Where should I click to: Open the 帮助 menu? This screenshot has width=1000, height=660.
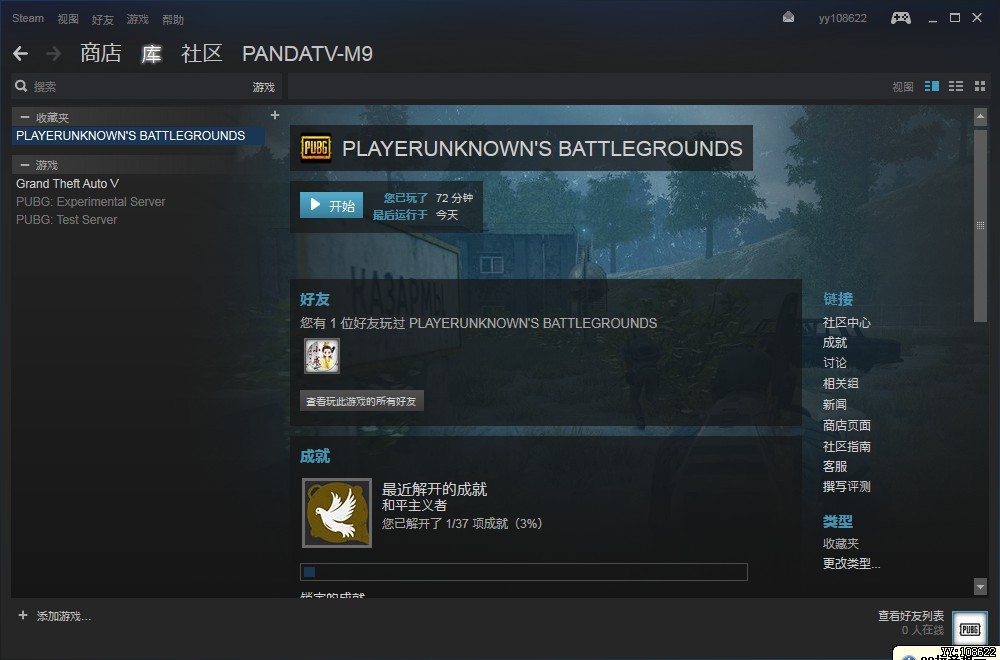click(x=173, y=20)
